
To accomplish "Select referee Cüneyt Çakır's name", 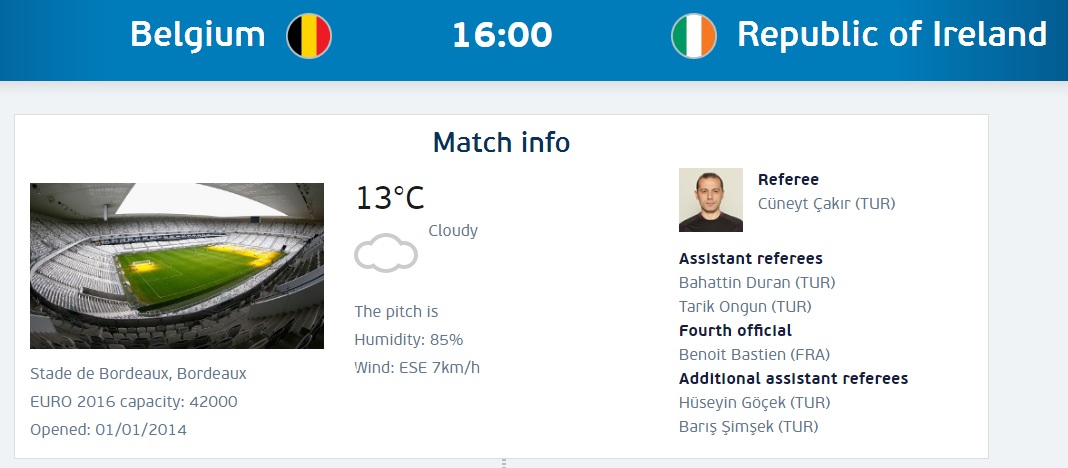I will click(x=826, y=204).
